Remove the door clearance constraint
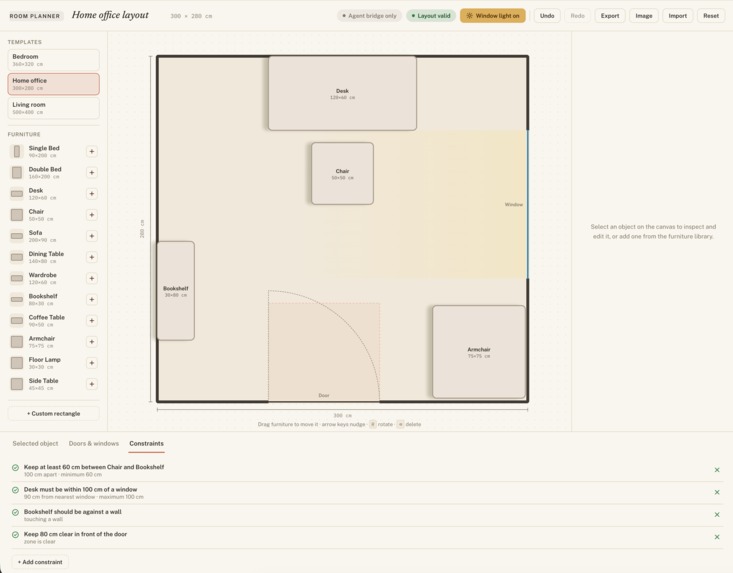 [717, 537]
